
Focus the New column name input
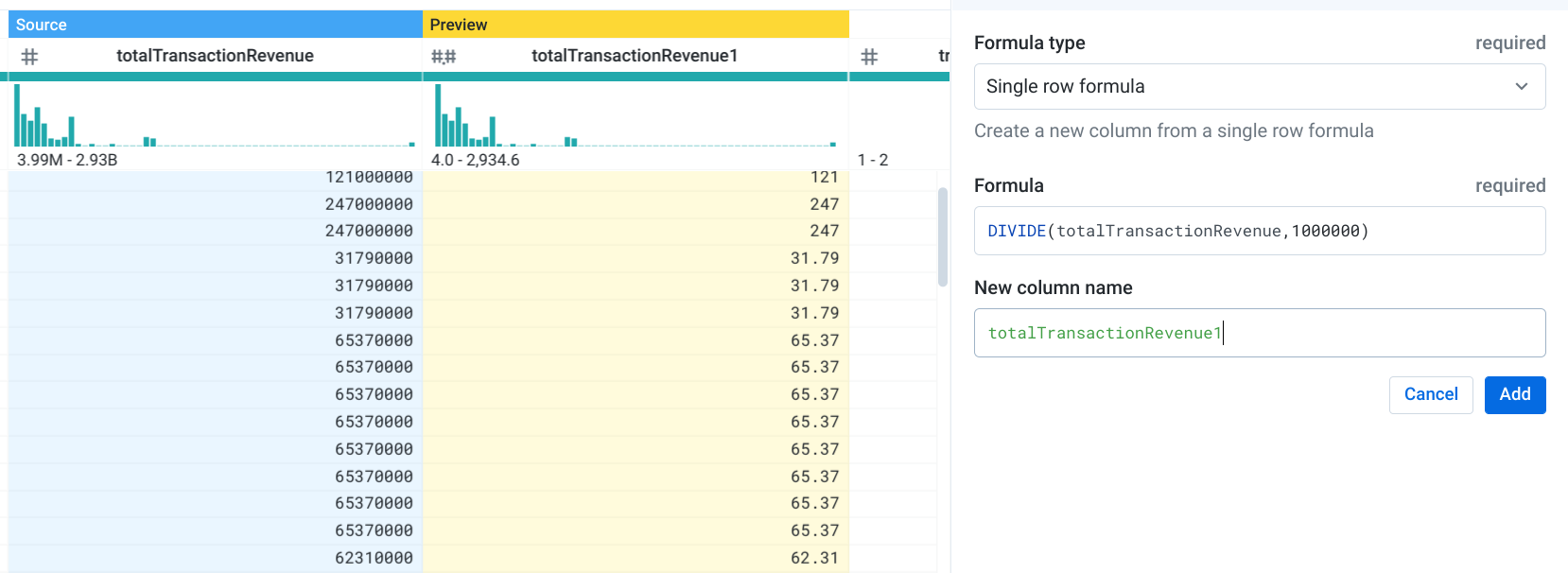coord(1258,333)
